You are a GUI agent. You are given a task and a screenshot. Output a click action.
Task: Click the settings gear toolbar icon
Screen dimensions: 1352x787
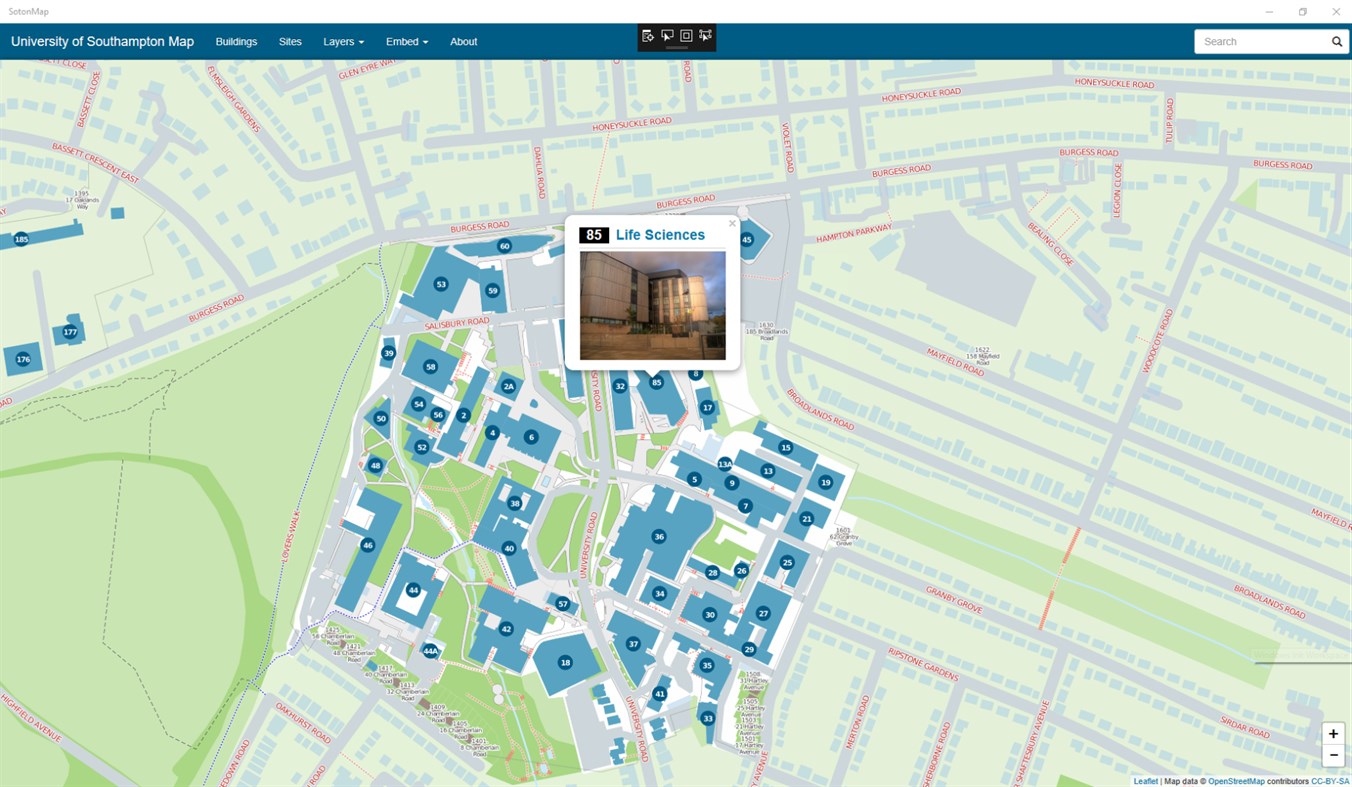648,35
